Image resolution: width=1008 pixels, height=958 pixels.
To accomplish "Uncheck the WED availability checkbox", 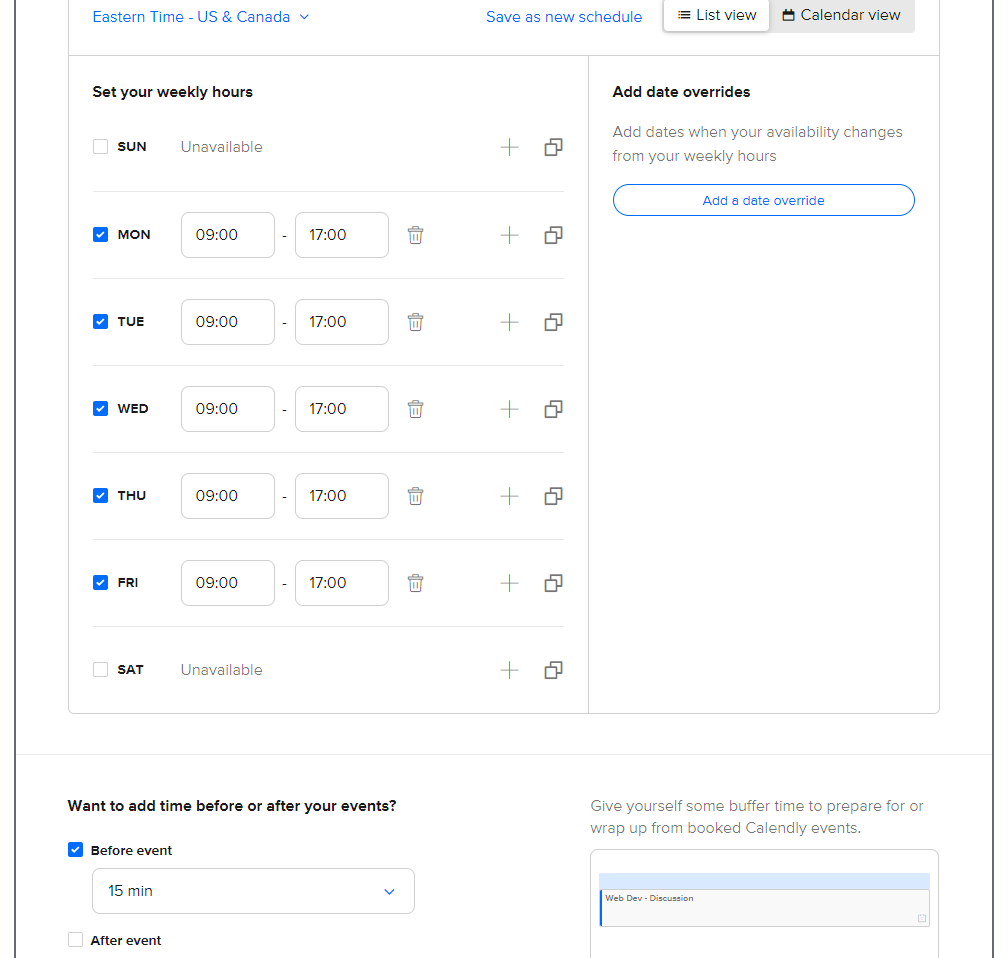I will [x=100, y=408].
